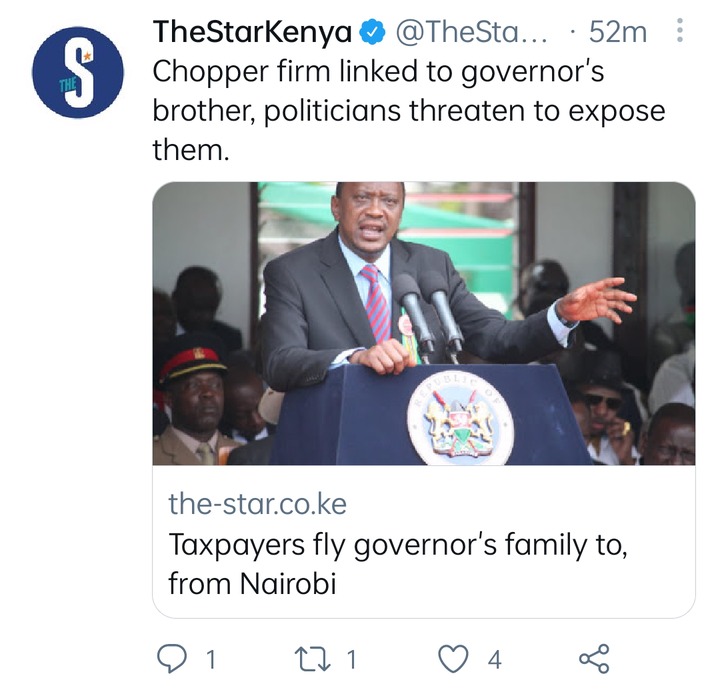The image size is (720, 696).
Task: Open TheStarKenya display name
Action: click(253, 33)
